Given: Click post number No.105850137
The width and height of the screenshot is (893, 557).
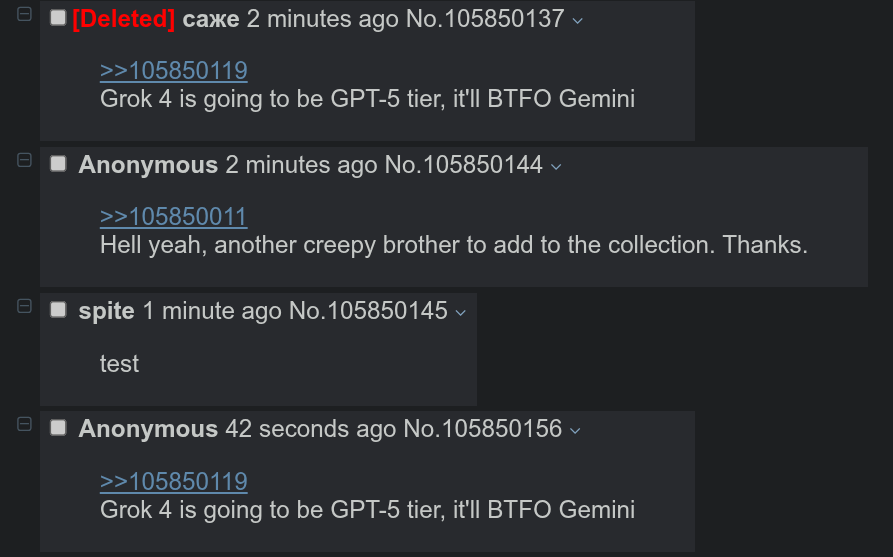Looking at the screenshot, I should tap(485, 18).
